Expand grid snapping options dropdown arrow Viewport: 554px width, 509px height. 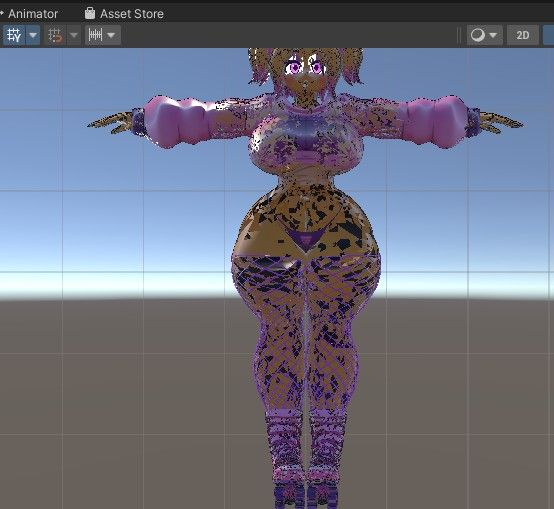pos(74,35)
